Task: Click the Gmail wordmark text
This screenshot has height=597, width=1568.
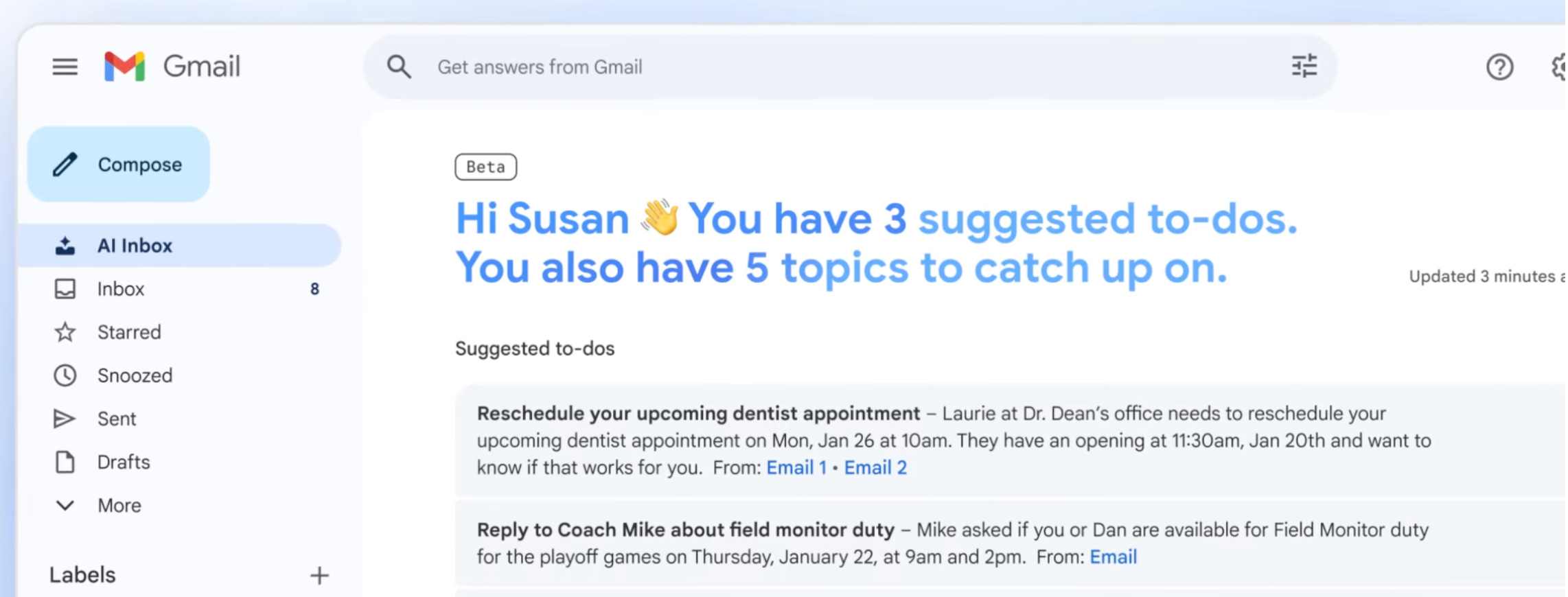Action: click(x=202, y=67)
